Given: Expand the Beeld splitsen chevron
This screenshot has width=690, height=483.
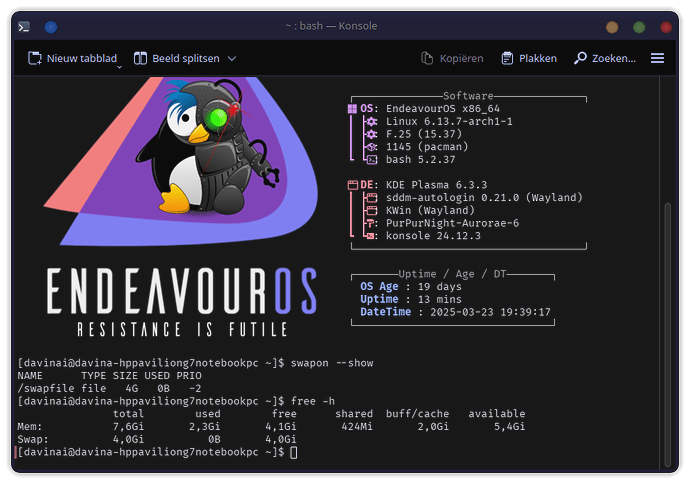Looking at the screenshot, I should [x=232, y=59].
